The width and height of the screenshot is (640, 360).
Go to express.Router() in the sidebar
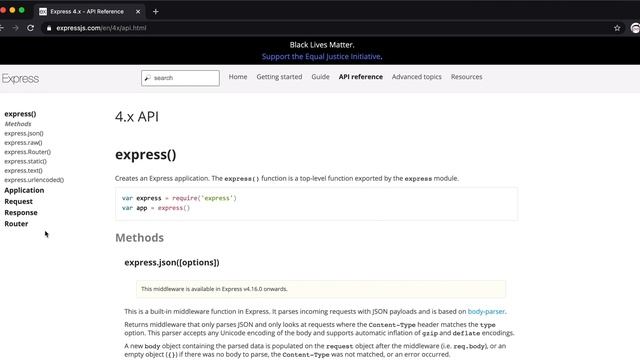click(27, 152)
